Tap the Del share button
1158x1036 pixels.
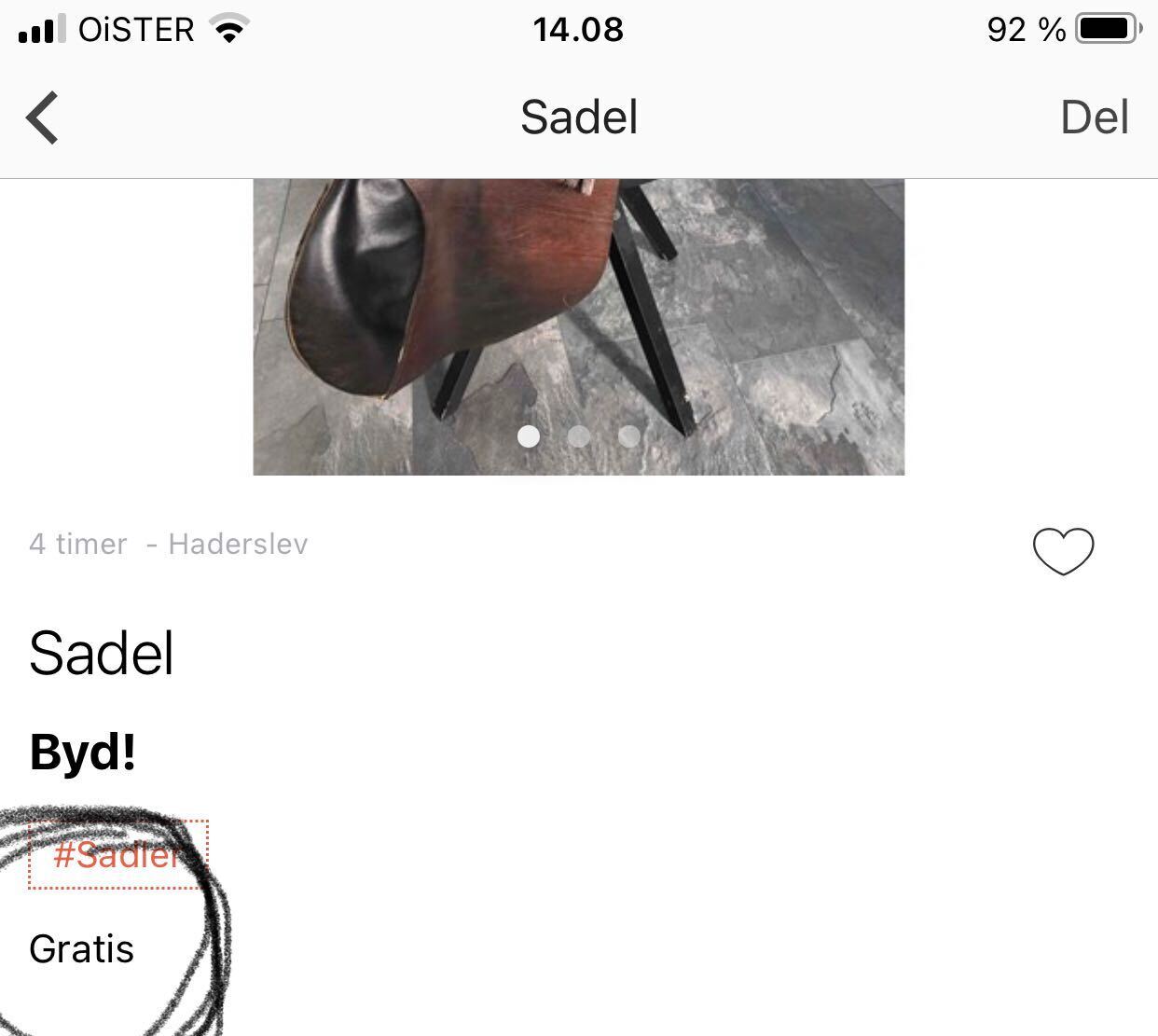[x=1095, y=117]
